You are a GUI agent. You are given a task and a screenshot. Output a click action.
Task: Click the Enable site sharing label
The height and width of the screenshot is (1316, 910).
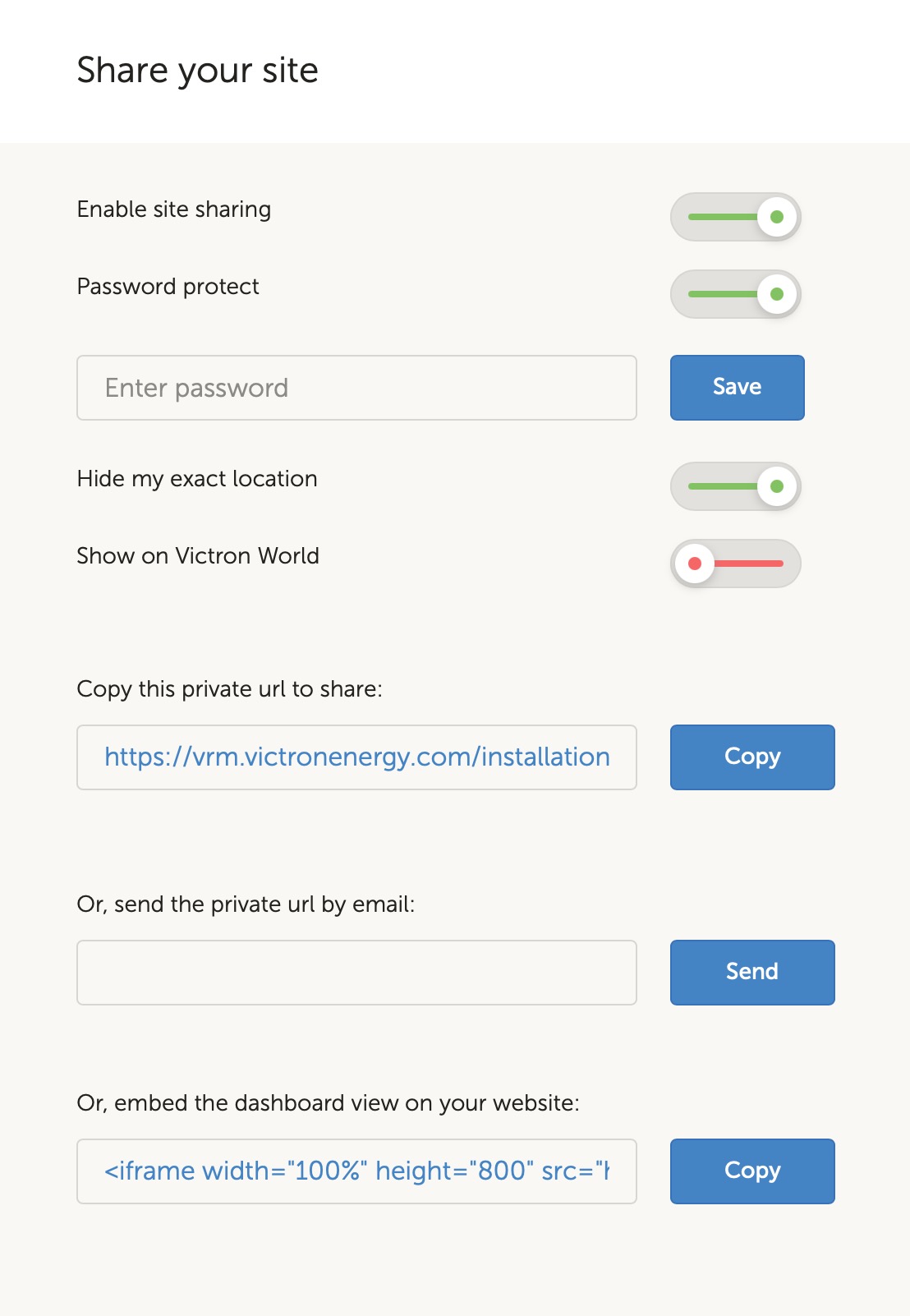point(173,209)
